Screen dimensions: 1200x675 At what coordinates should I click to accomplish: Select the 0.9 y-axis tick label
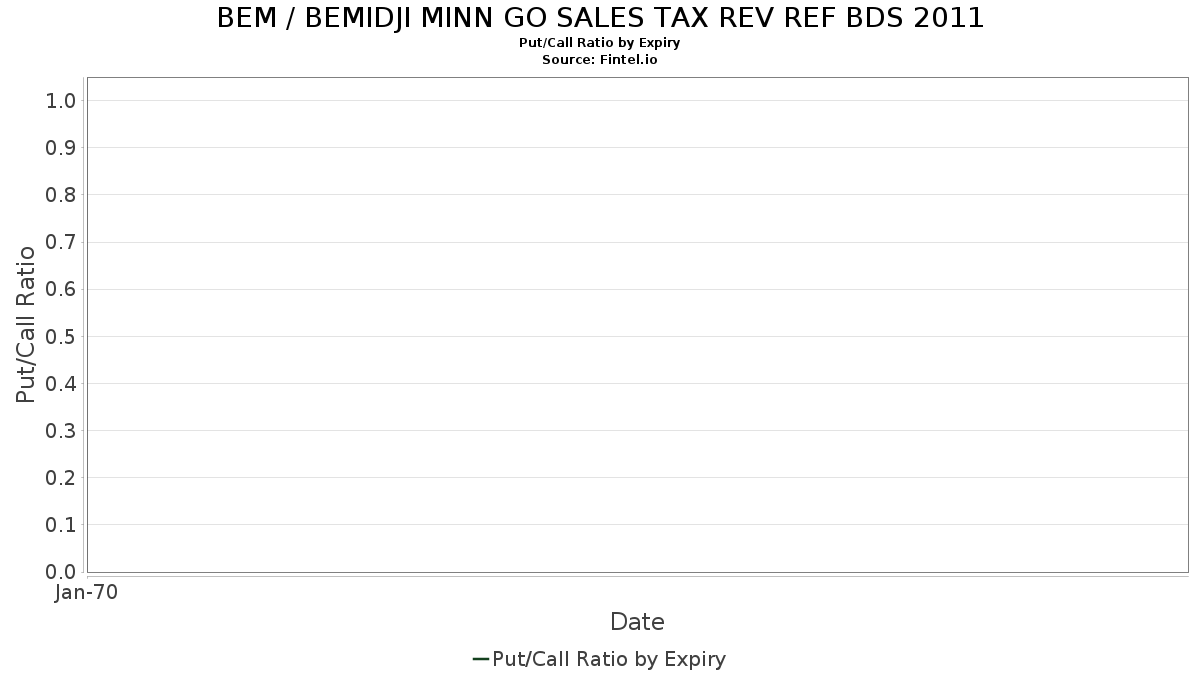[x=61, y=148]
